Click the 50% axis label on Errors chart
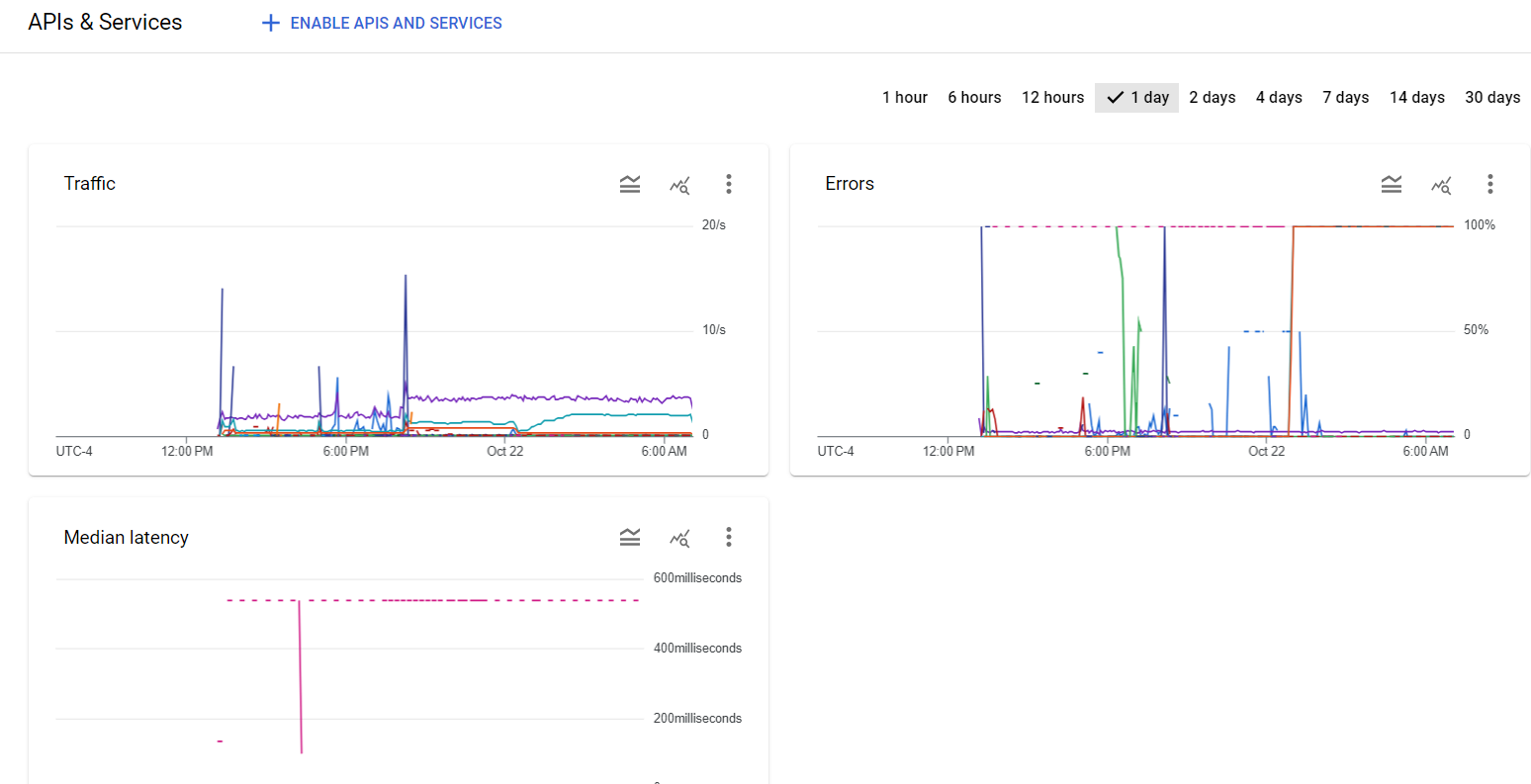The width and height of the screenshot is (1531, 784). point(1476,330)
